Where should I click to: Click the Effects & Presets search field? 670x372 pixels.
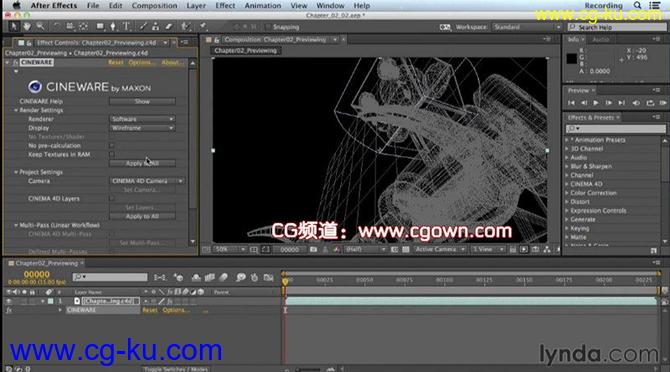click(615, 129)
